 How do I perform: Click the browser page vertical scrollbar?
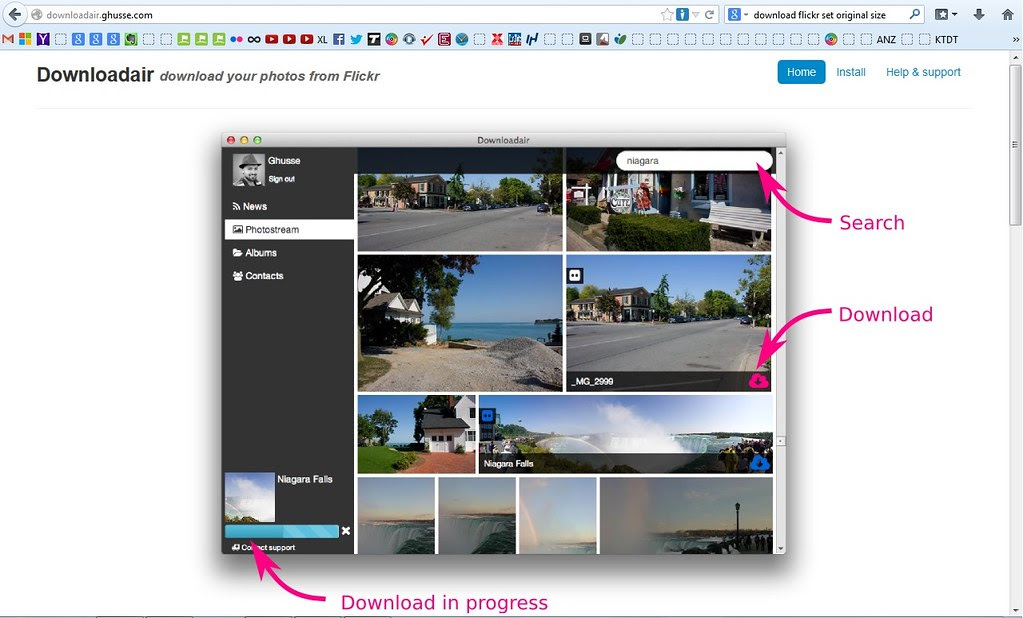click(1016, 333)
